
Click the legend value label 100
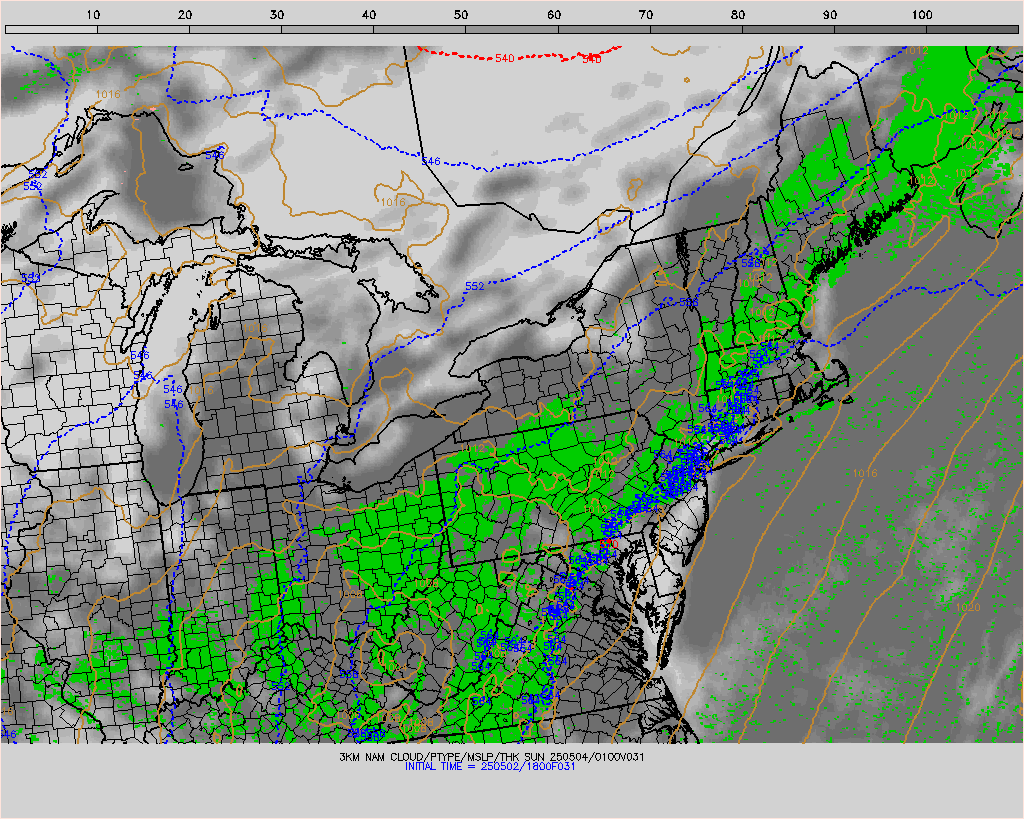(x=922, y=14)
